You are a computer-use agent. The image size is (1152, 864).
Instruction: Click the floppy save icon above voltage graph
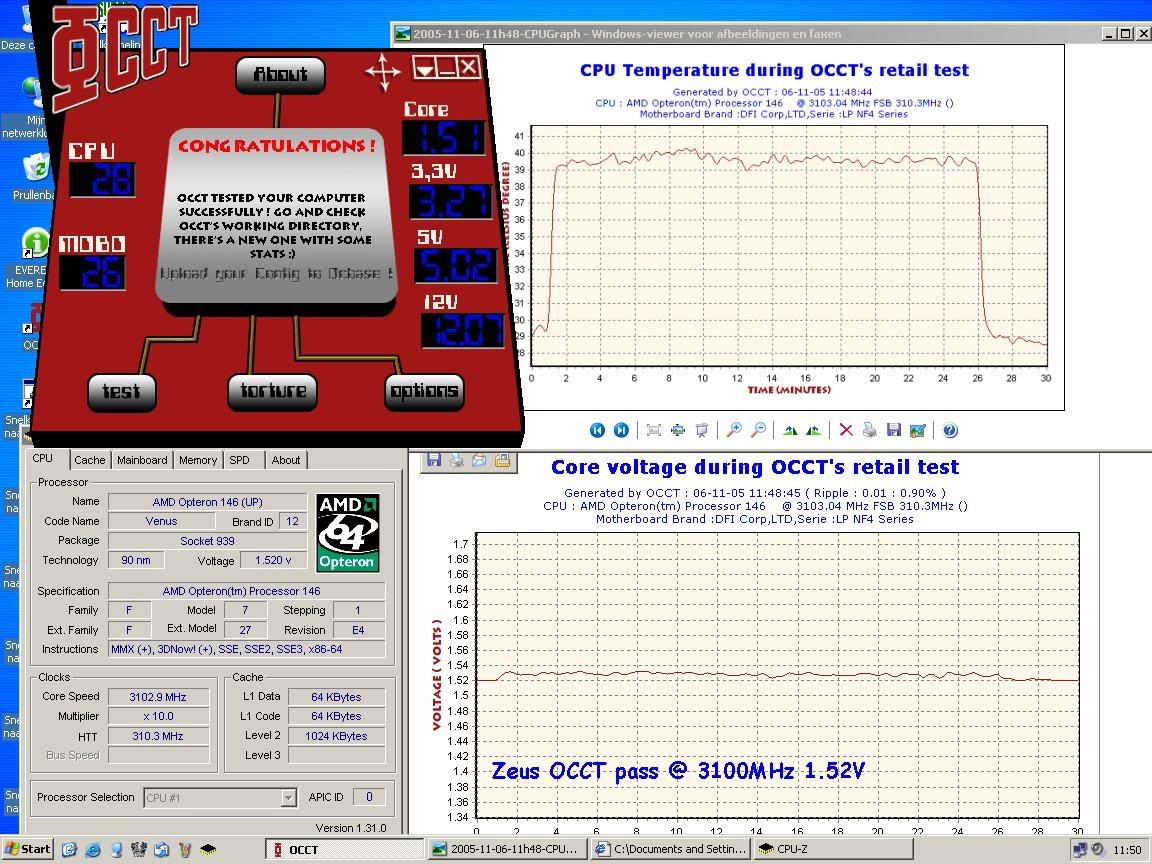click(434, 460)
